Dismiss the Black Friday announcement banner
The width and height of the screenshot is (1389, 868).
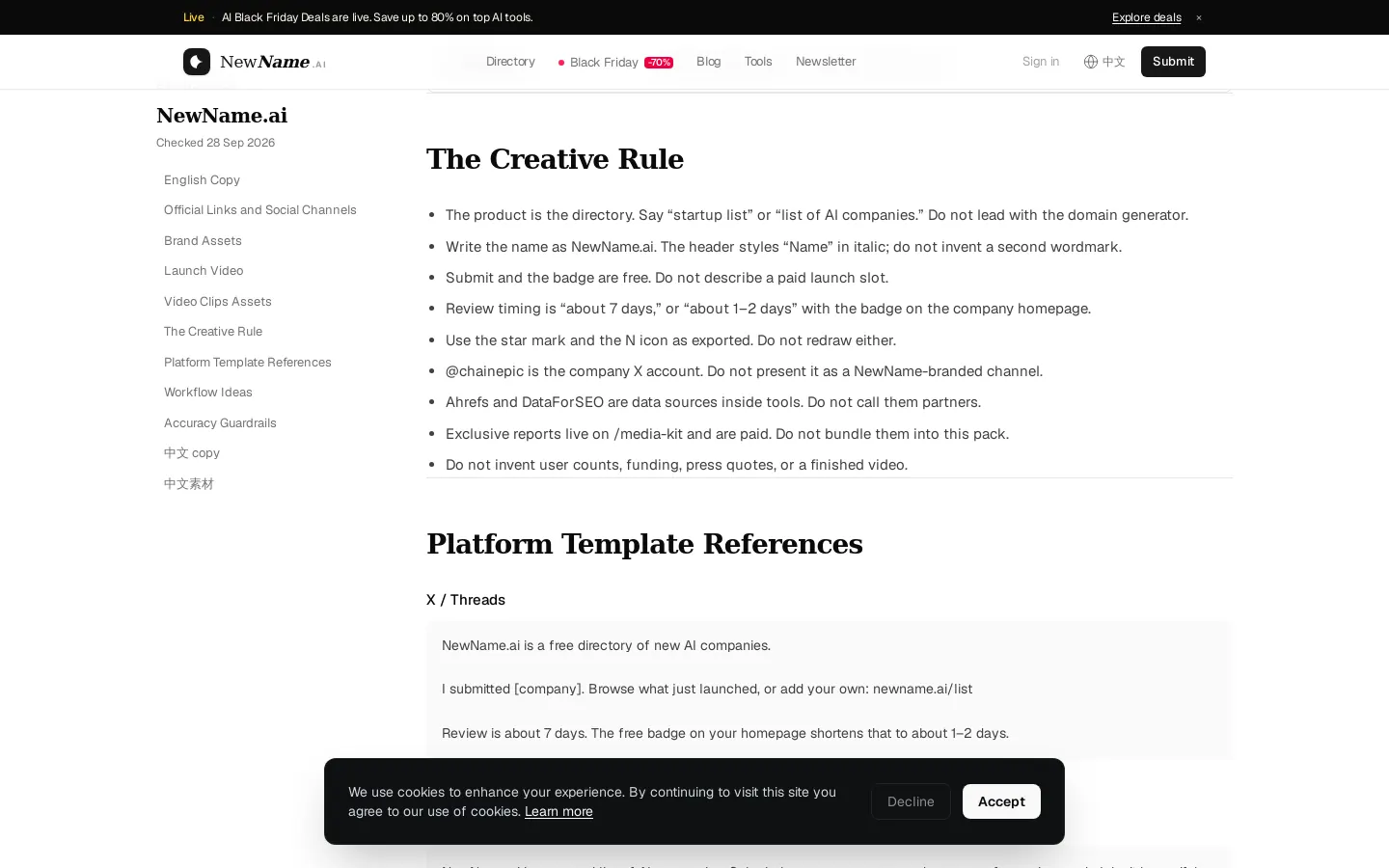[1199, 17]
